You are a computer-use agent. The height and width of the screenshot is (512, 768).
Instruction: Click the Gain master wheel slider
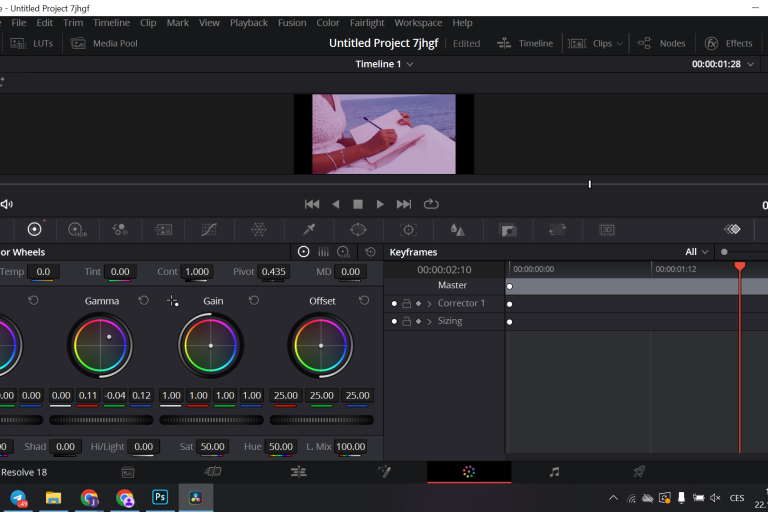coord(210,420)
